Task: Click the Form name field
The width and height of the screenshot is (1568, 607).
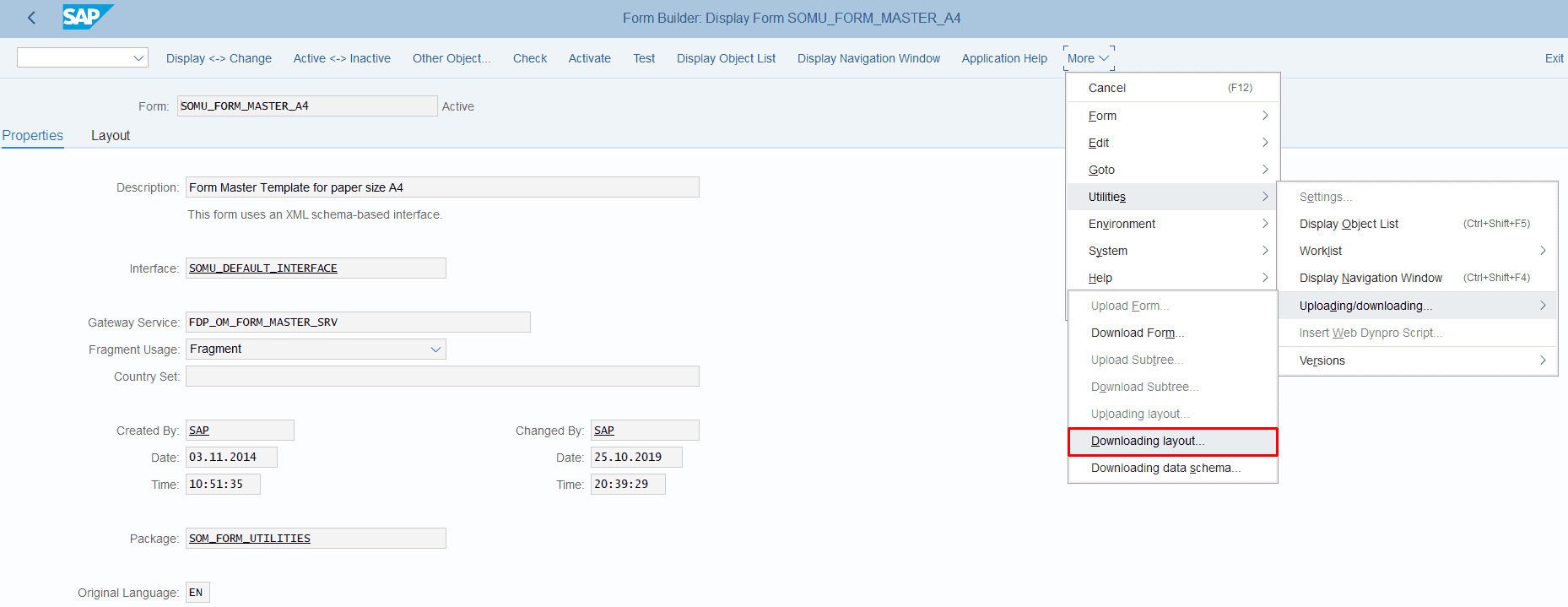Action: point(307,106)
